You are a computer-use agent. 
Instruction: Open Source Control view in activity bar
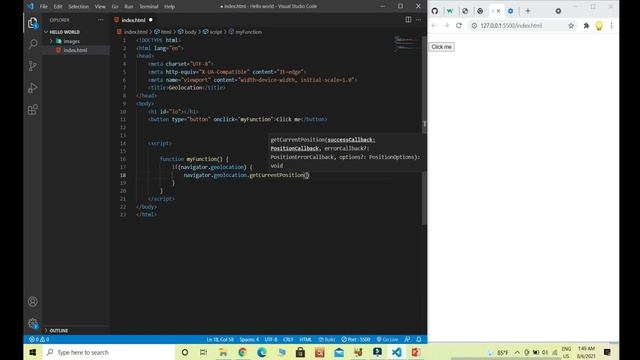33,66
